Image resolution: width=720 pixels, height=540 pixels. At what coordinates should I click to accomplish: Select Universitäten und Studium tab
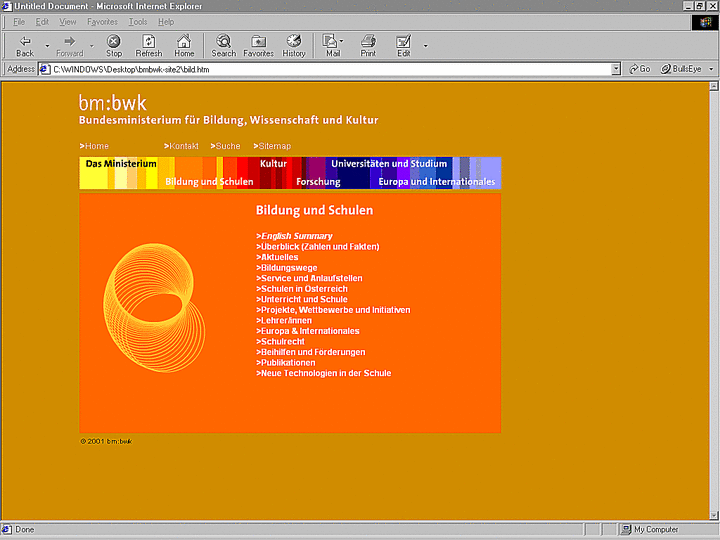[x=389, y=163]
